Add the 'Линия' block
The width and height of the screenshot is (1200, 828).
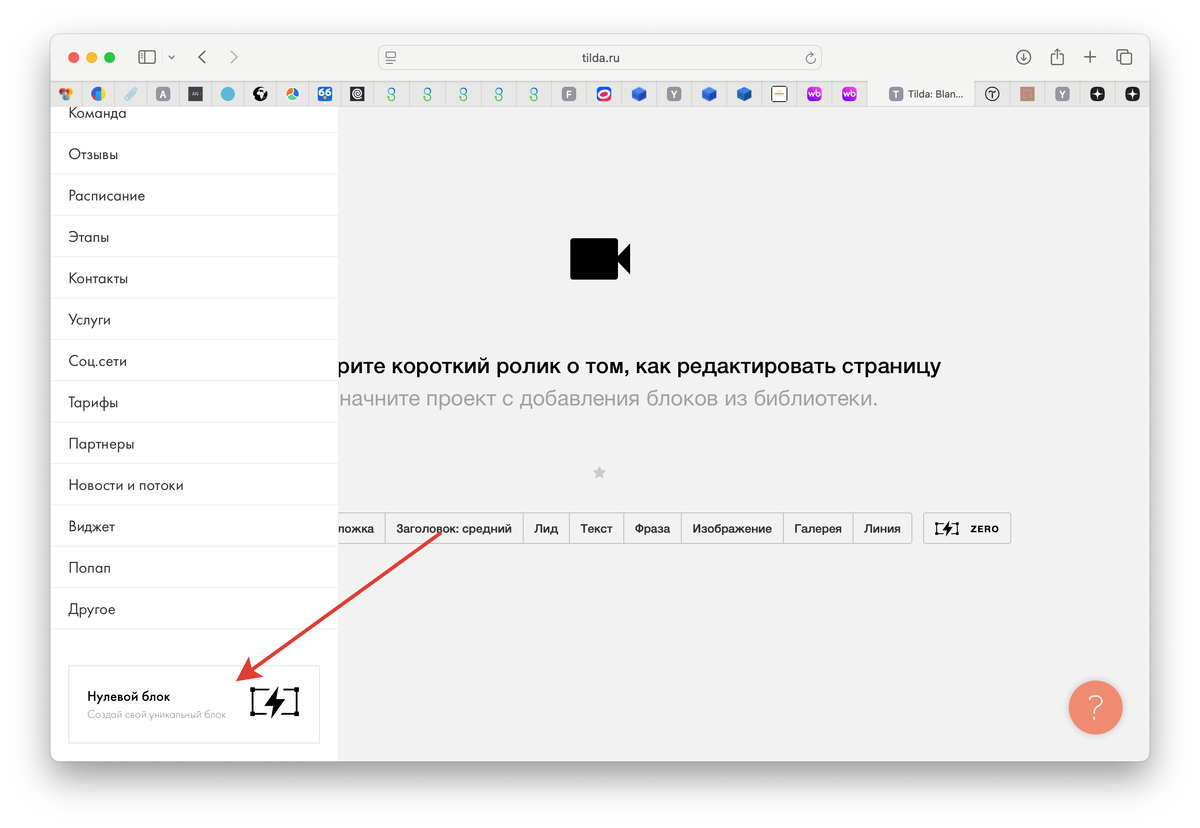(x=882, y=528)
